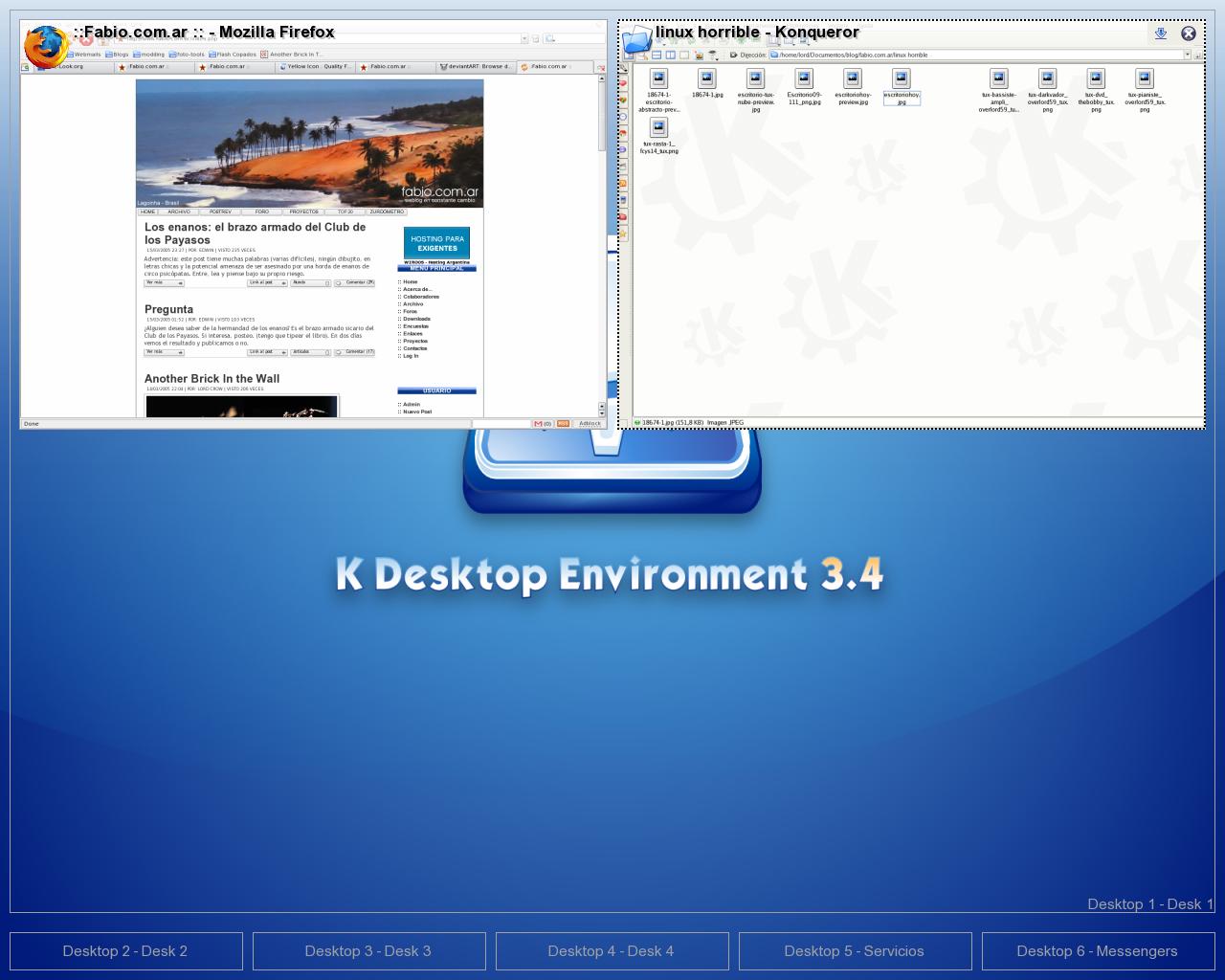Click the Lagoinha beach banner image
This screenshot has height=980, width=1225.
309,144
